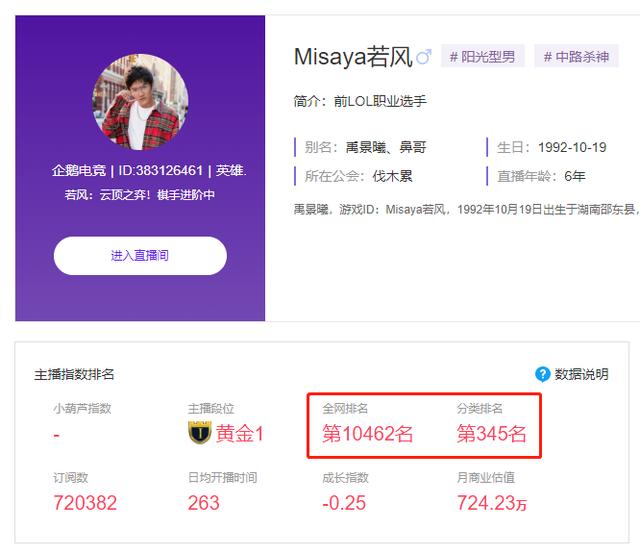
Task: Click the 黄金1 rank level text
Action: point(240,434)
